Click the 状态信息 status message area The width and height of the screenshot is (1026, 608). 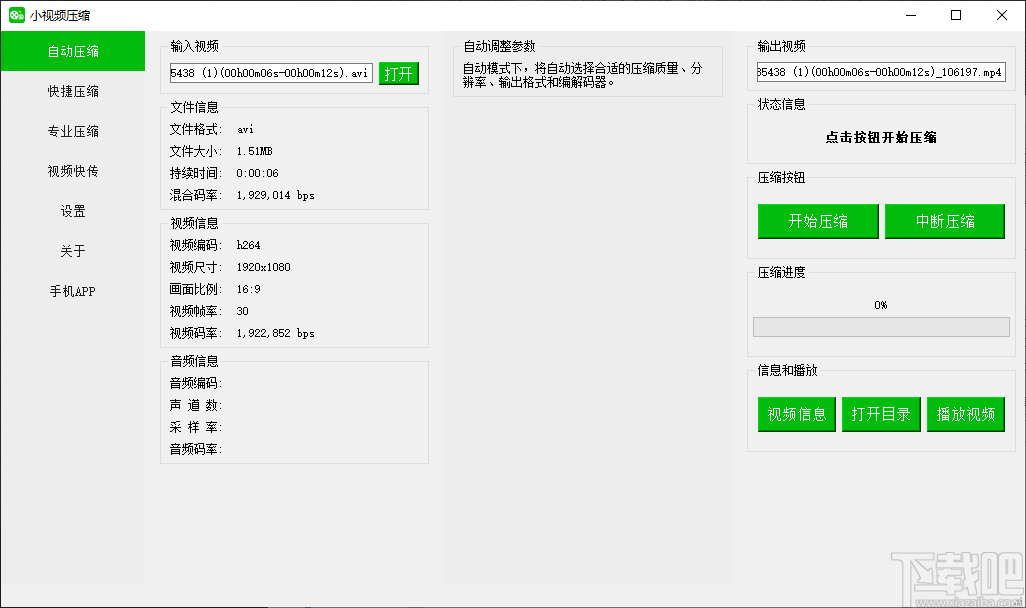pos(880,137)
